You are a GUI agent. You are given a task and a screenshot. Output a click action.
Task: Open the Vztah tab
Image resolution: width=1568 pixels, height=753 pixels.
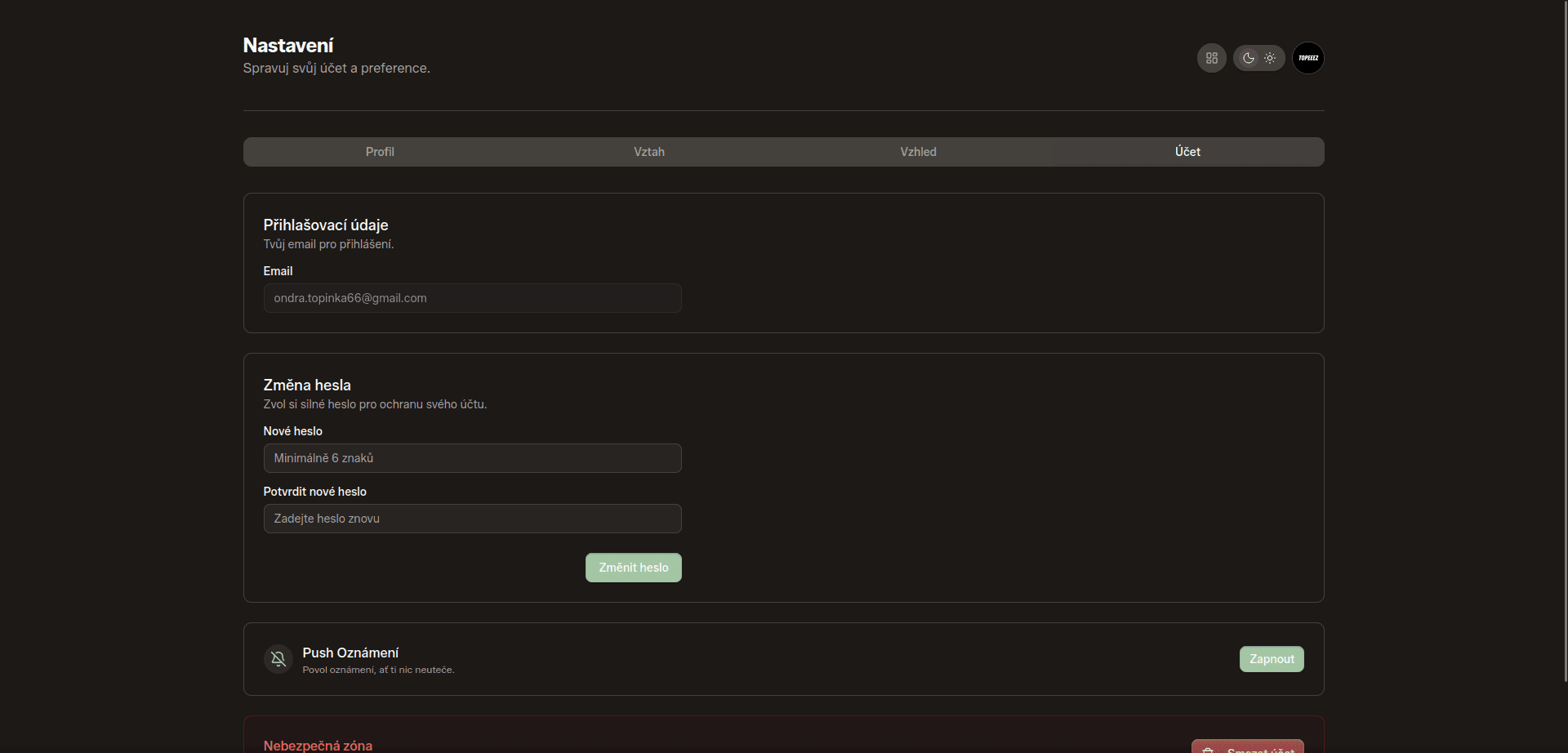(648, 151)
